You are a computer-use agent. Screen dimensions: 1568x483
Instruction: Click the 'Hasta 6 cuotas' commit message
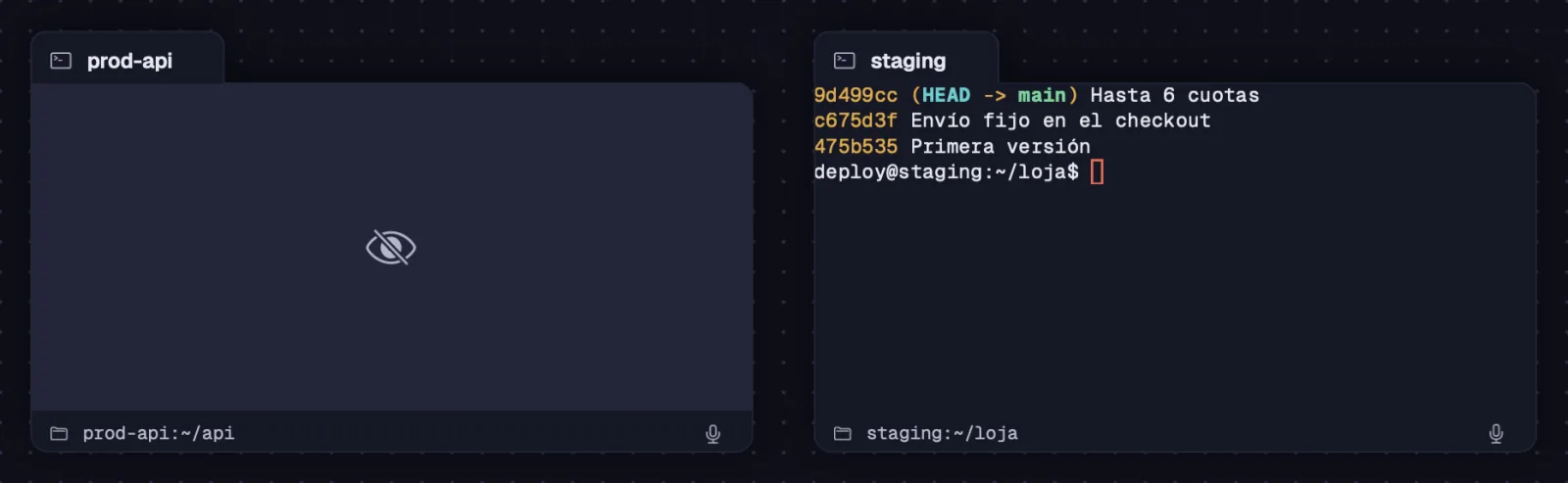point(1174,95)
